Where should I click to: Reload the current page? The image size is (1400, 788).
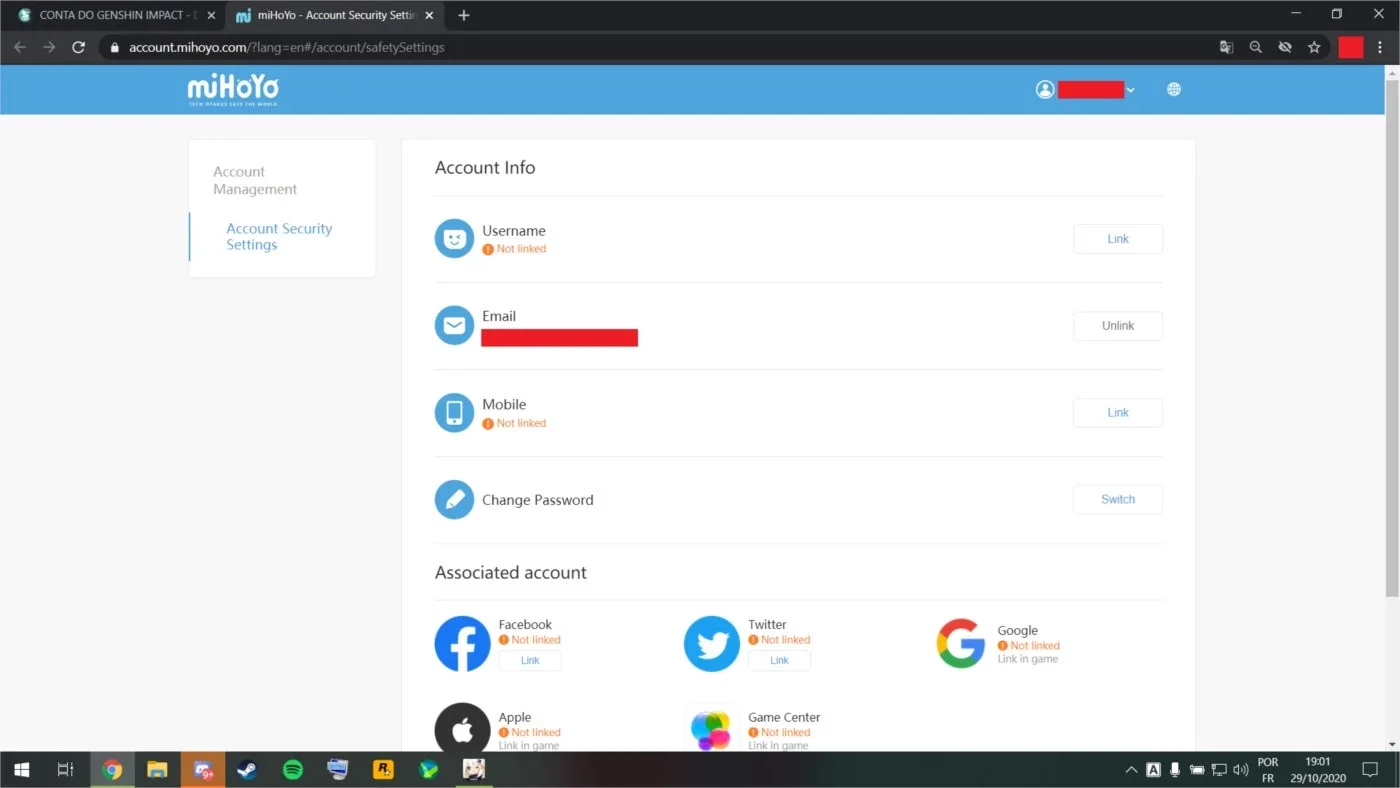(78, 47)
